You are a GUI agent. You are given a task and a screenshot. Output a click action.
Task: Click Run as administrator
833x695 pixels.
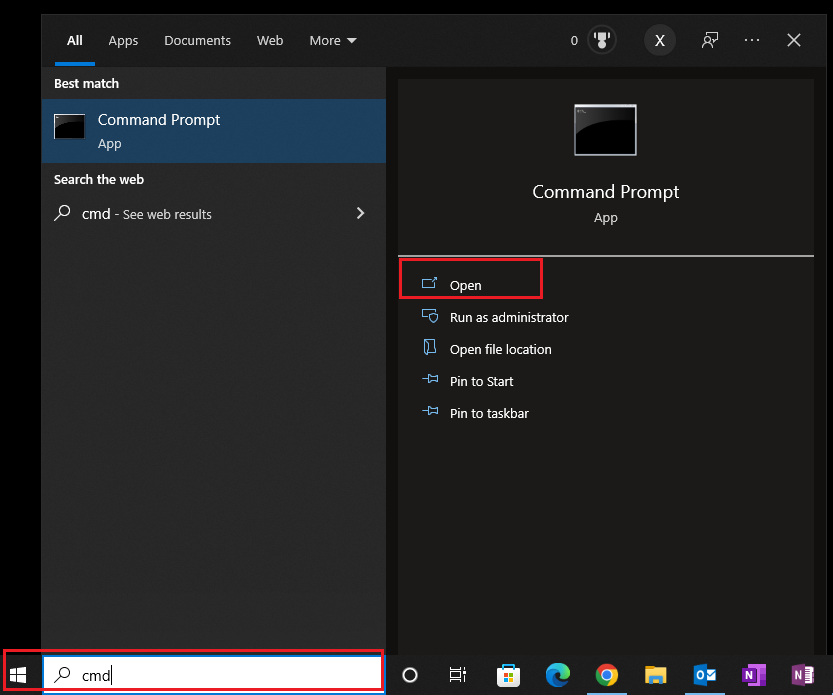[508, 317]
